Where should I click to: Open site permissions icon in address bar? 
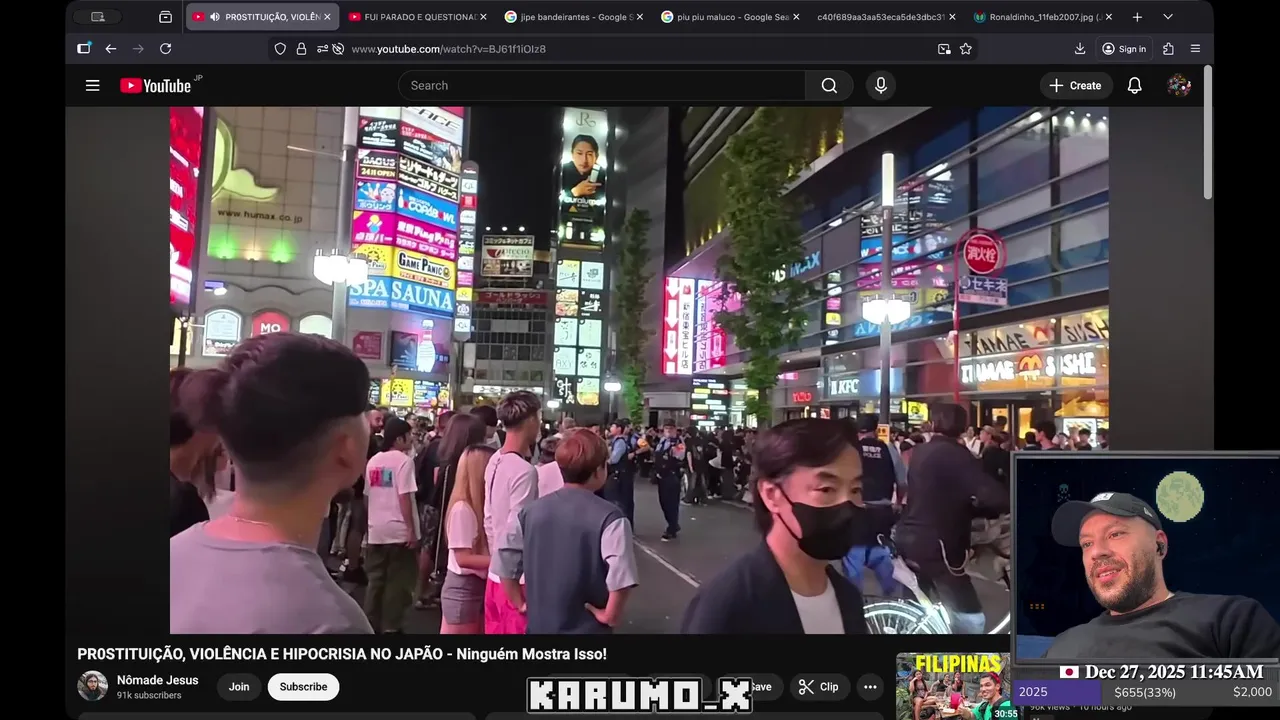point(323,49)
